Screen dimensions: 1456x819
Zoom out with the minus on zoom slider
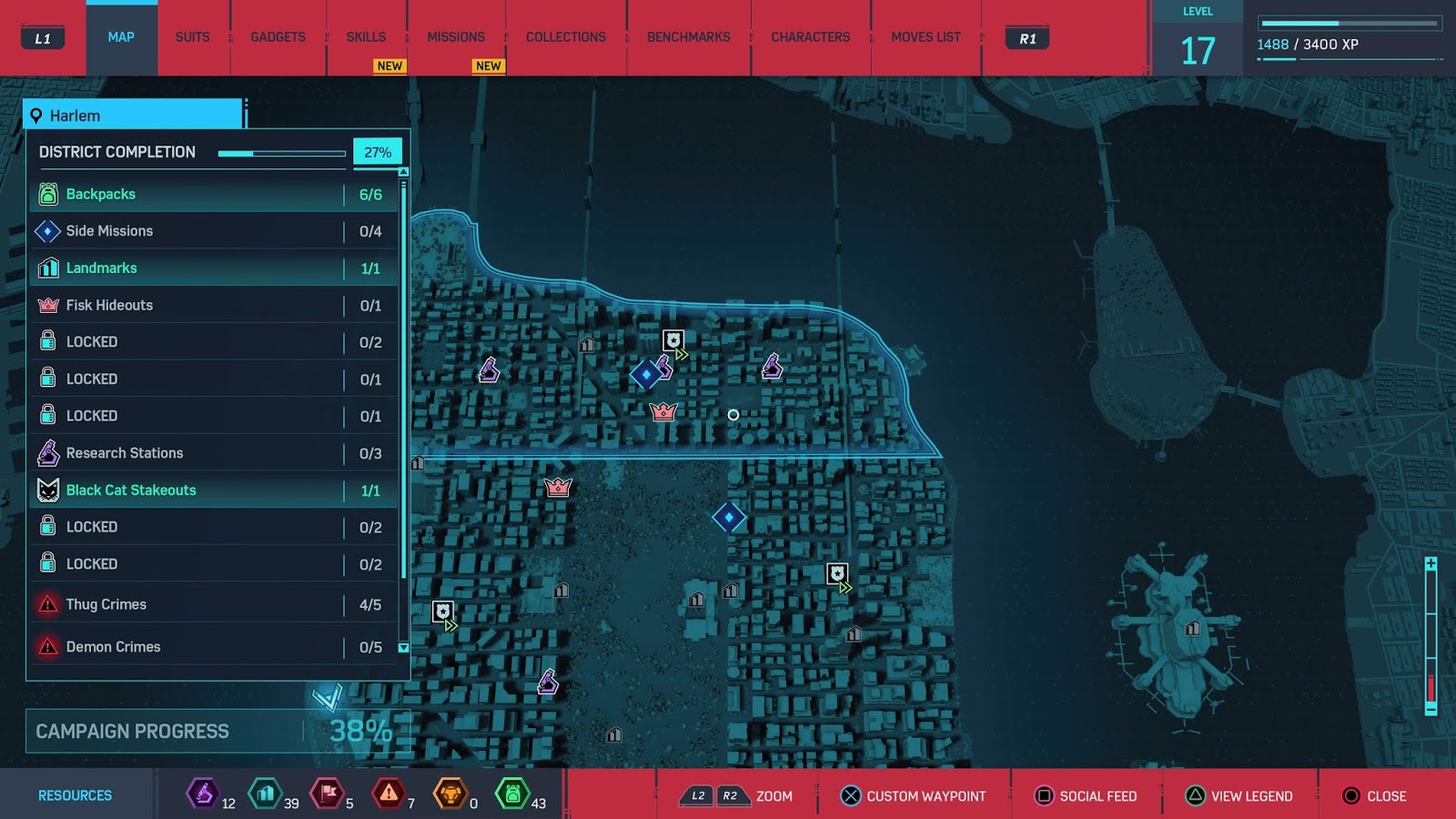point(1431,708)
